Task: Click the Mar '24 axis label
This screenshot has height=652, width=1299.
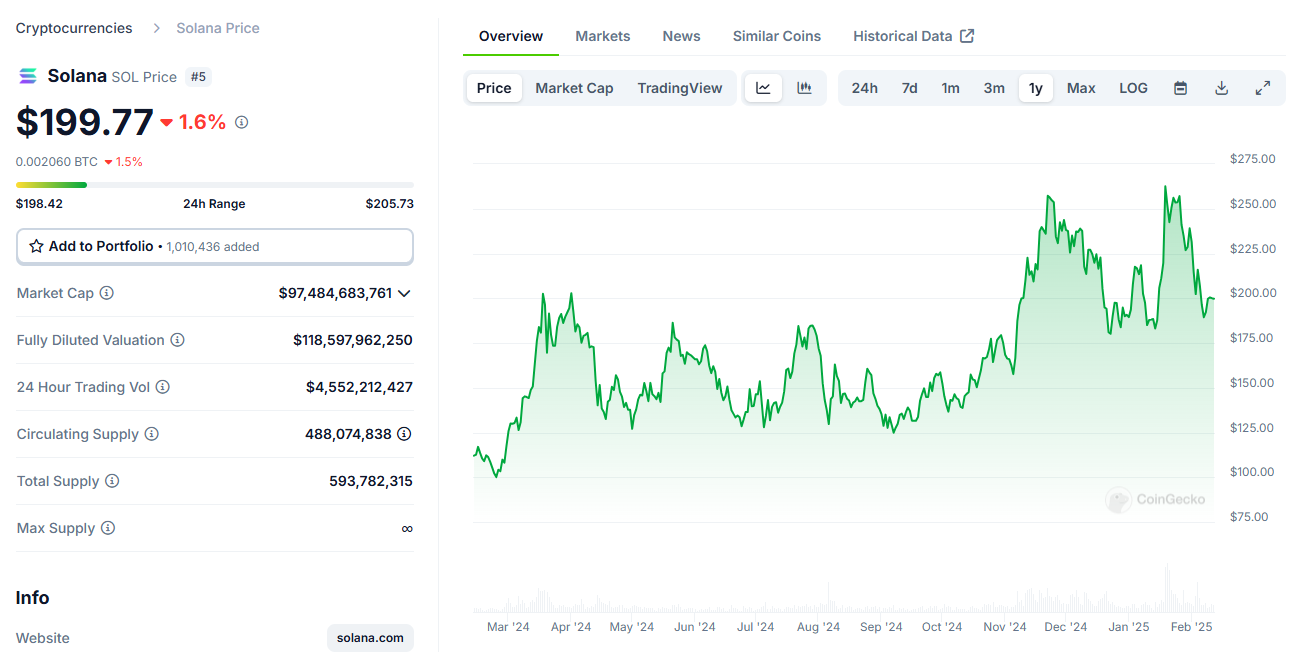Action: click(x=508, y=627)
